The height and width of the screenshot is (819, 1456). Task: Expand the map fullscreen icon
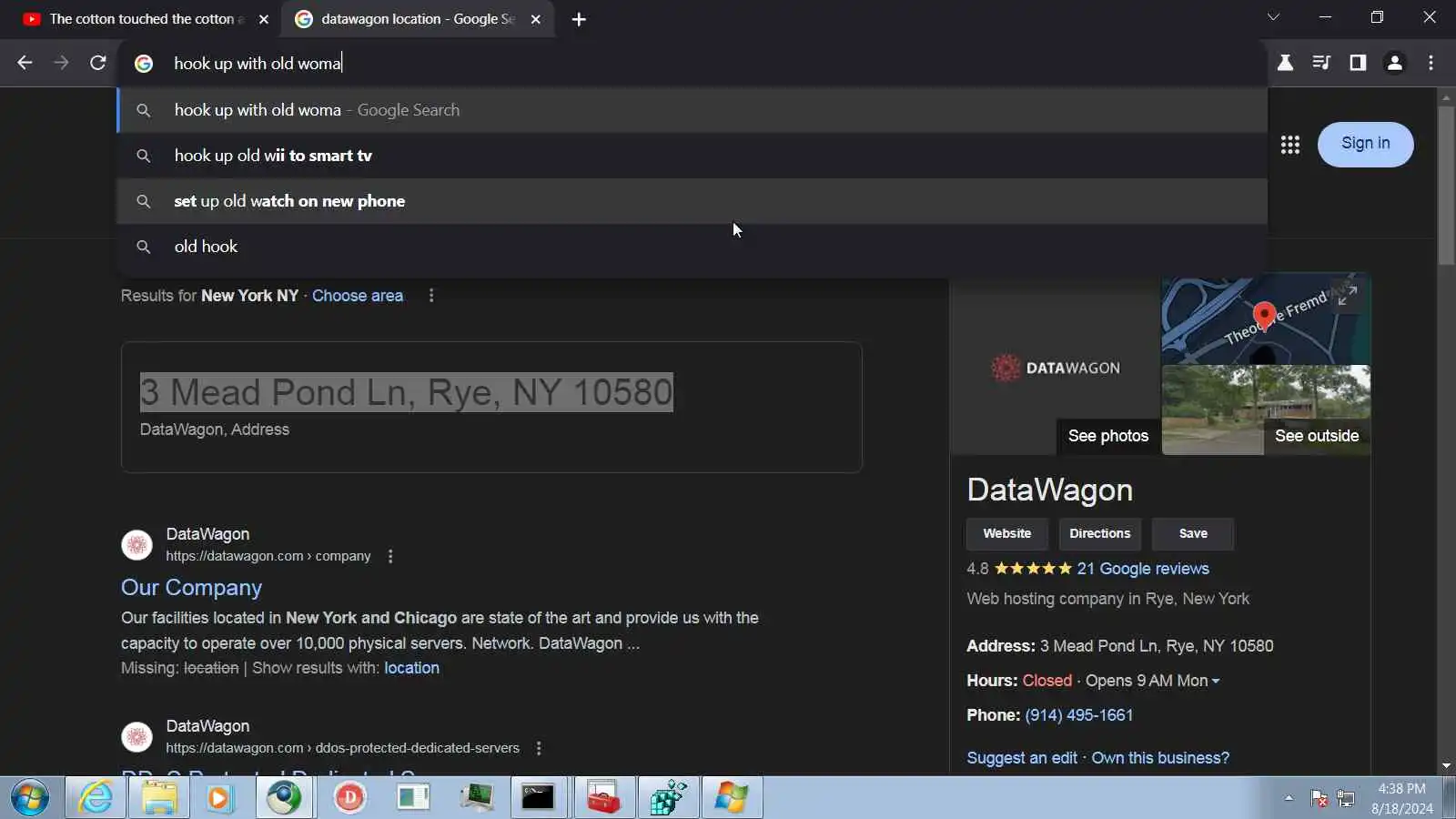[1348, 295]
